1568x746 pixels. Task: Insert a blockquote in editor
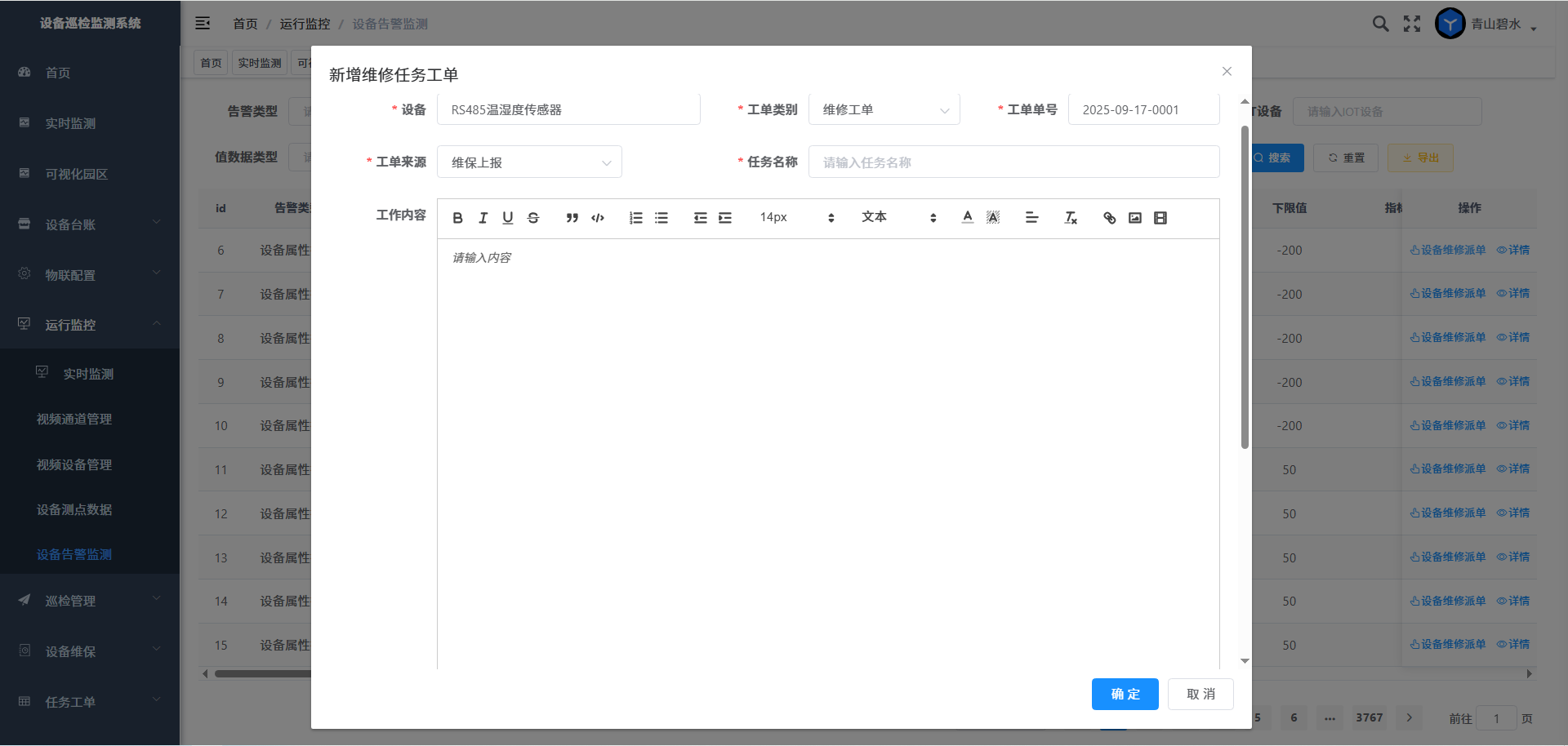click(572, 218)
